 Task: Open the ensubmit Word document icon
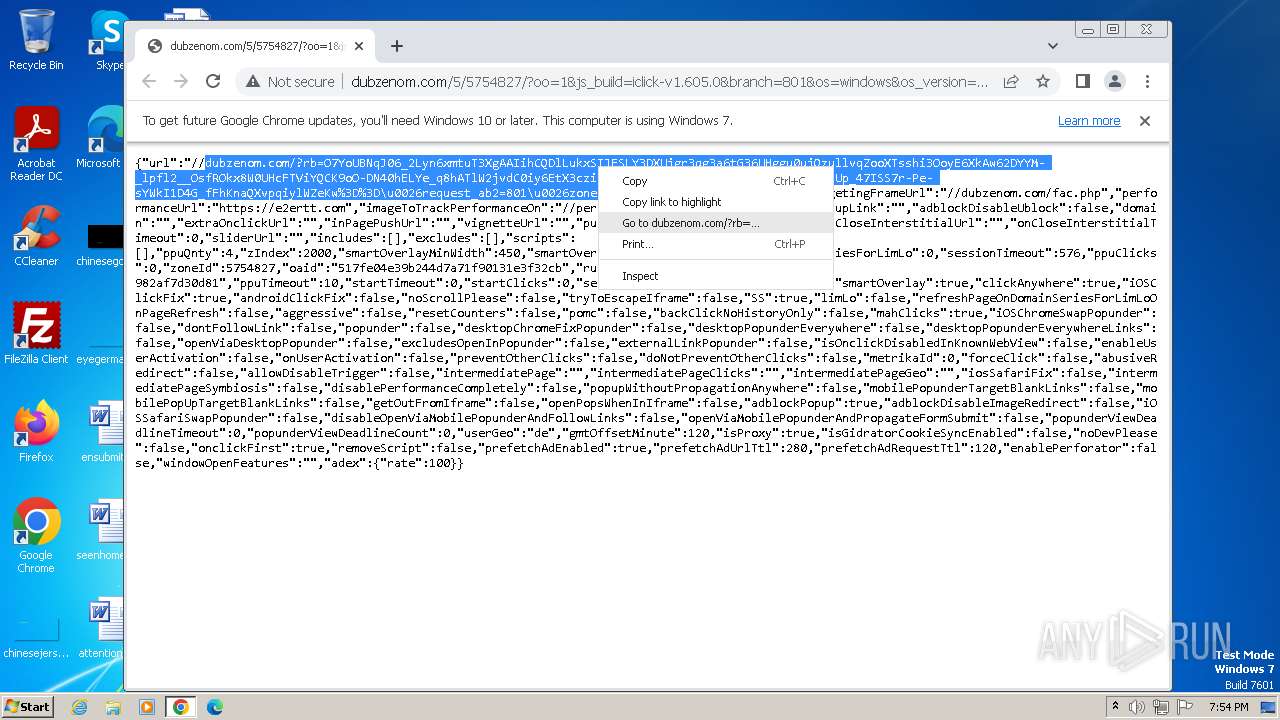point(101,432)
